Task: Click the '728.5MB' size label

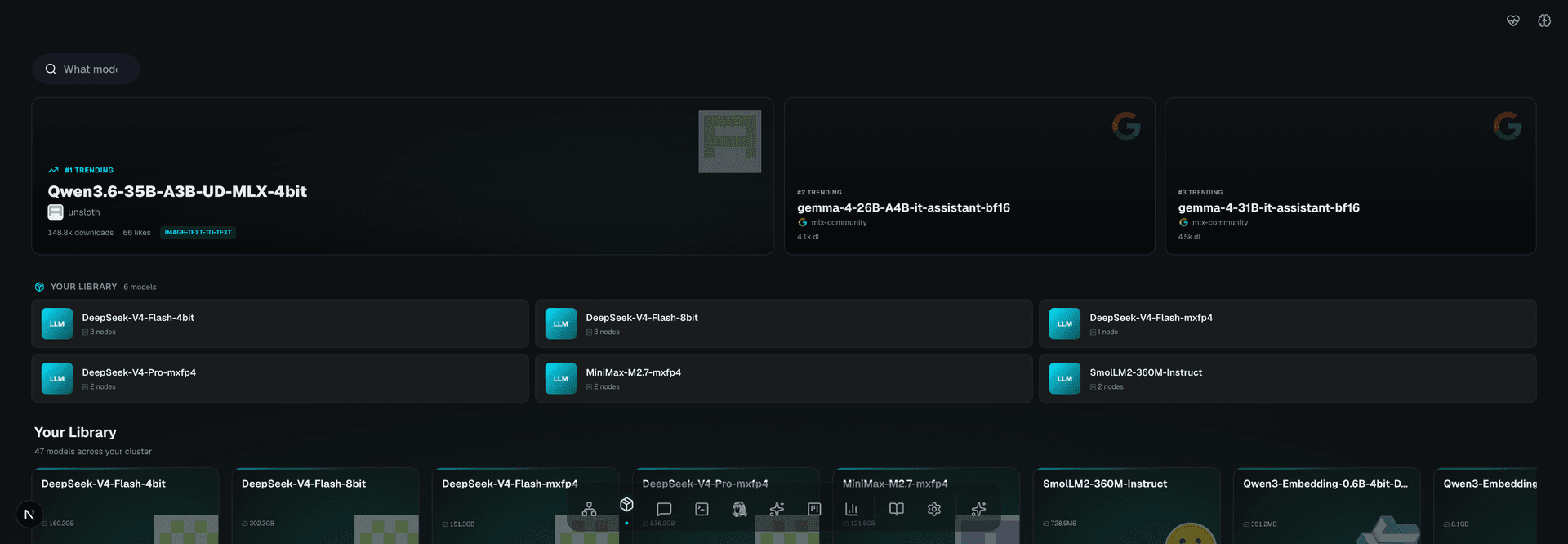Action: point(1063,524)
